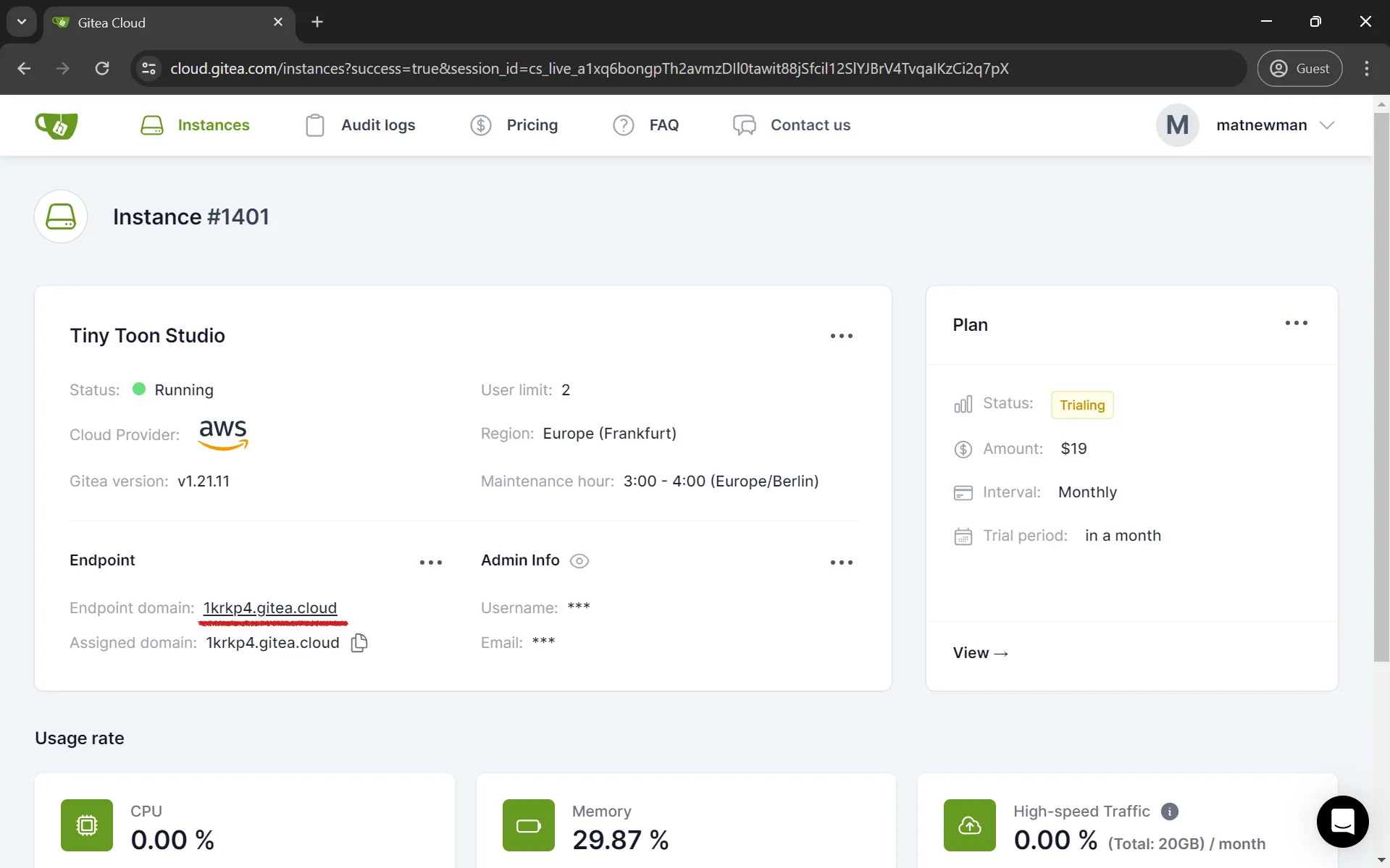This screenshot has width=1390, height=868.
Task: Click the Contact us chat icon
Action: pyautogui.click(x=743, y=125)
